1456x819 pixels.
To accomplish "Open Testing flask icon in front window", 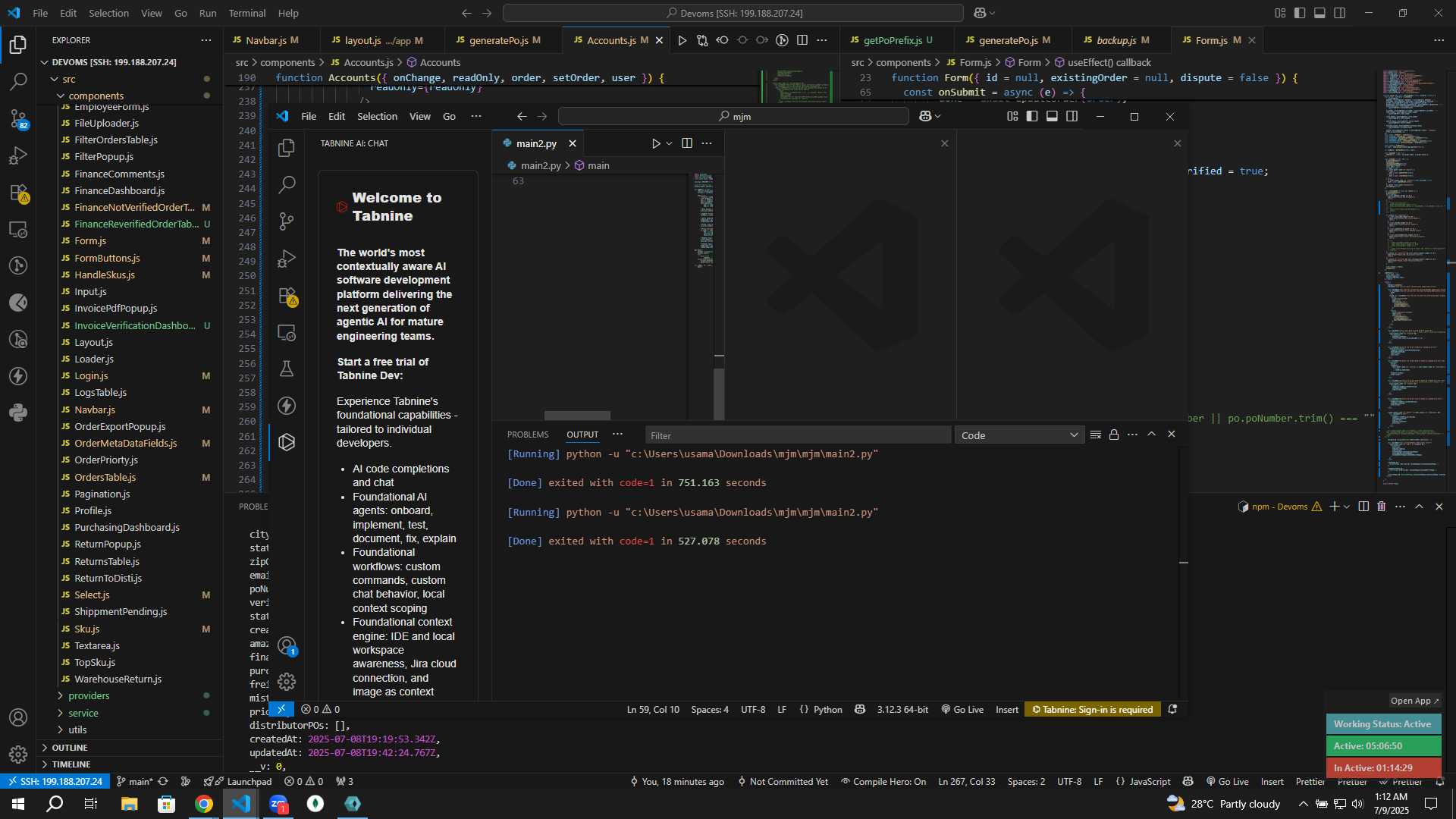I will 287,369.
